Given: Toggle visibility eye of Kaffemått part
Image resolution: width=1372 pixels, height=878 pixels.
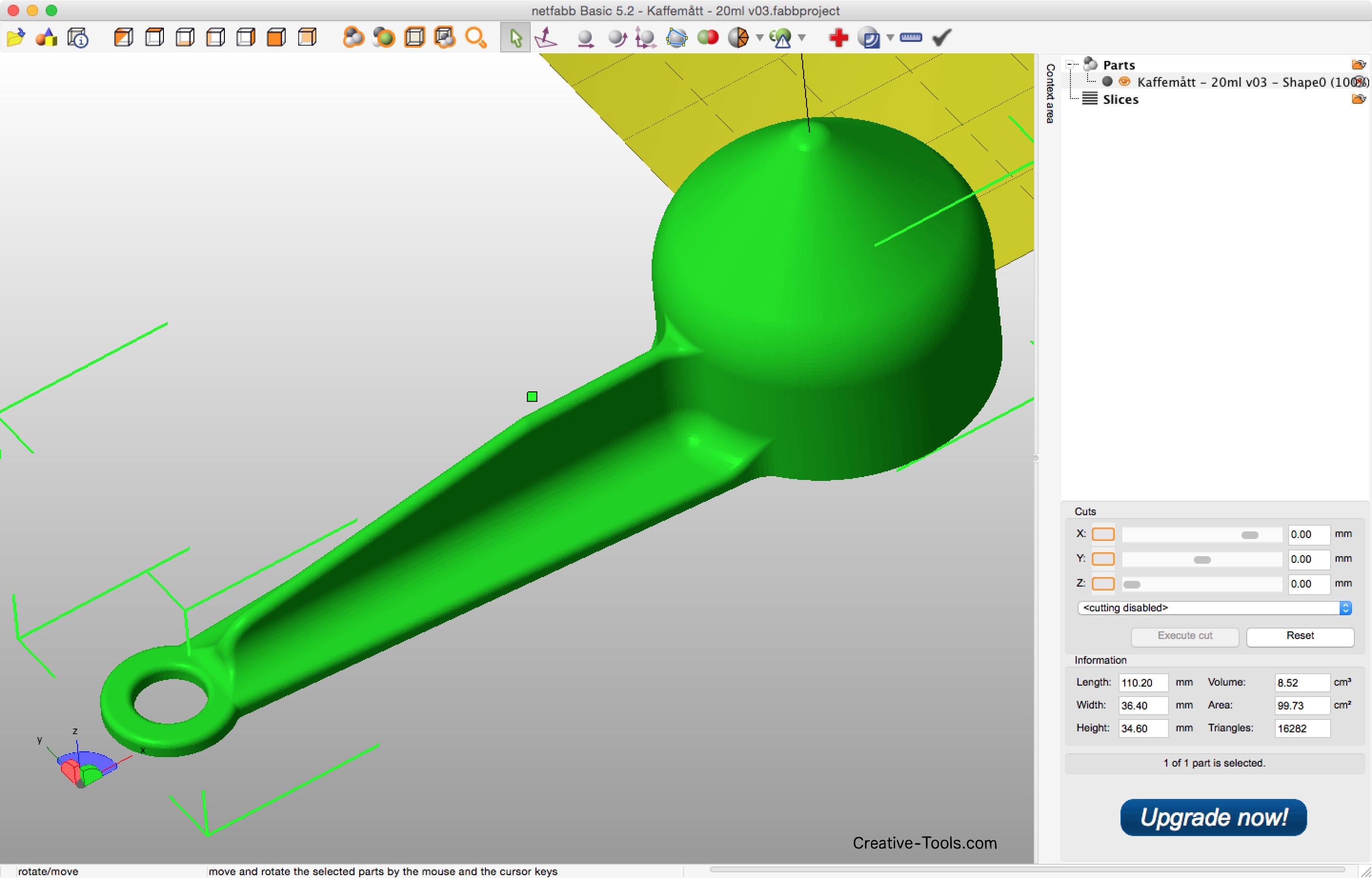Looking at the screenshot, I should [x=1124, y=81].
